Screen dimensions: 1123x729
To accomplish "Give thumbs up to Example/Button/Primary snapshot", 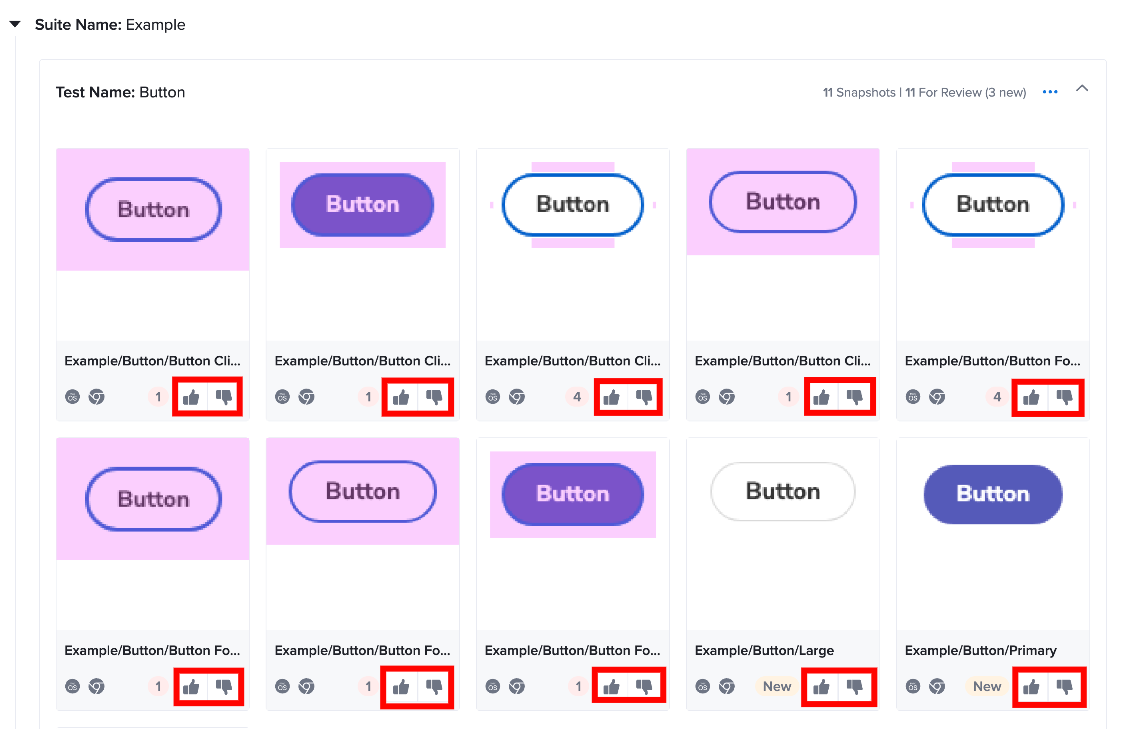I will click(1031, 687).
